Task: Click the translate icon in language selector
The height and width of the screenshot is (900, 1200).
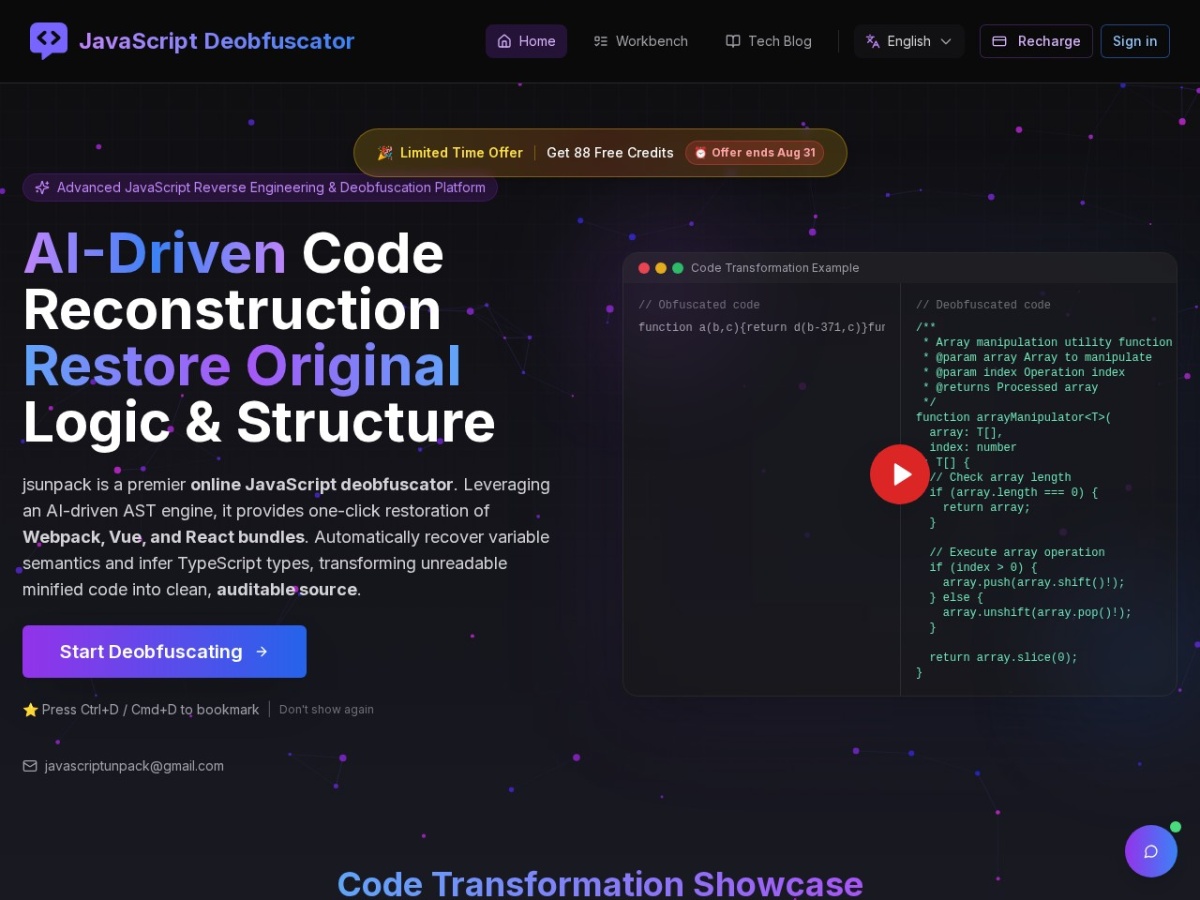Action: point(873,41)
